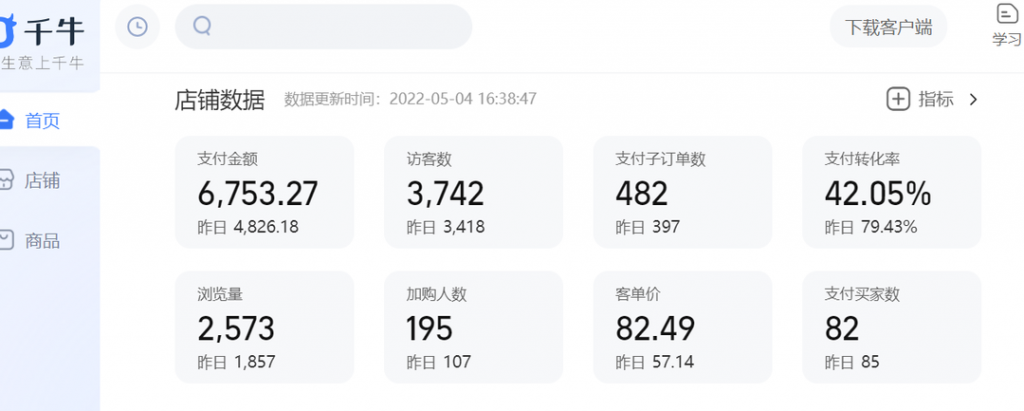1024x411 pixels.
Task: Click yesterday value 昨日 3,418
Action: (445, 227)
